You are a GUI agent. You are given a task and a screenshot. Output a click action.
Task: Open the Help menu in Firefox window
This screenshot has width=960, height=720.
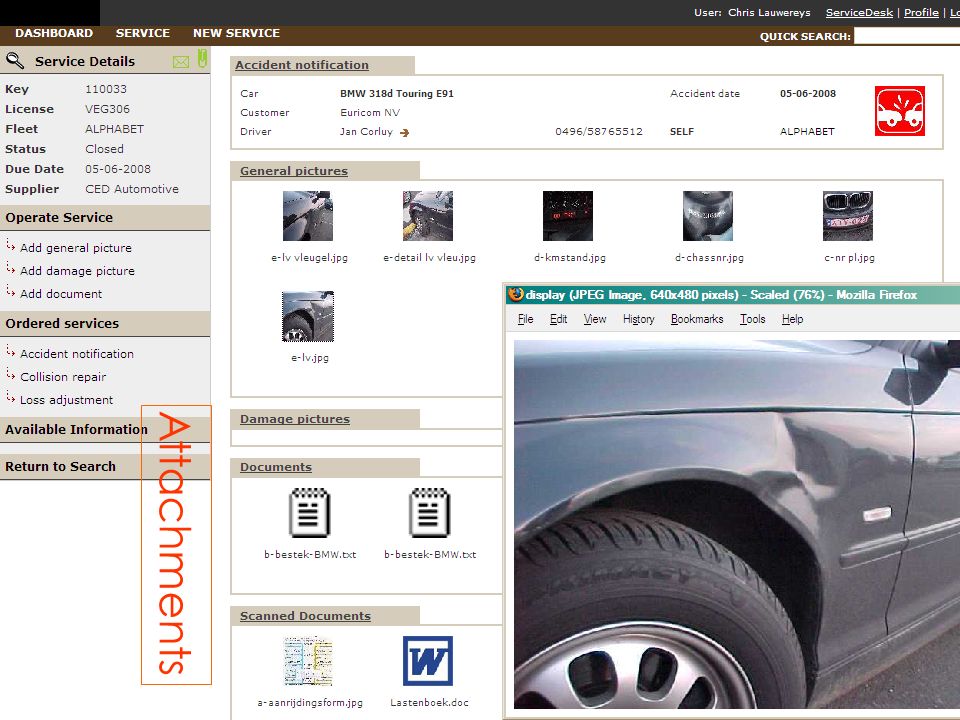pyautogui.click(x=792, y=319)
